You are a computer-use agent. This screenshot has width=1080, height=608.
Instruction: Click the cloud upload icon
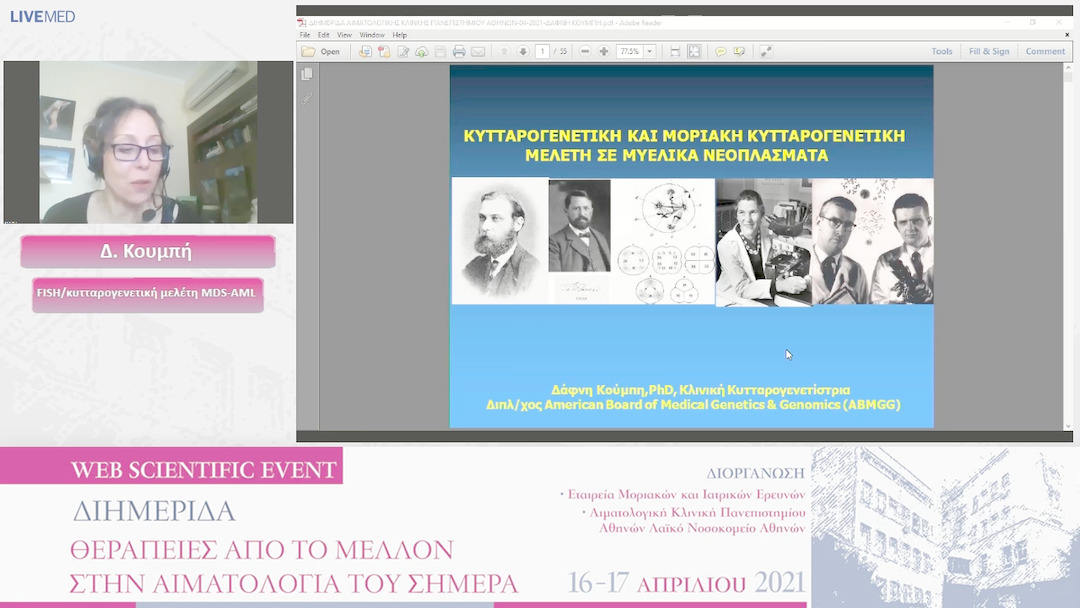[x=422, y=52]
